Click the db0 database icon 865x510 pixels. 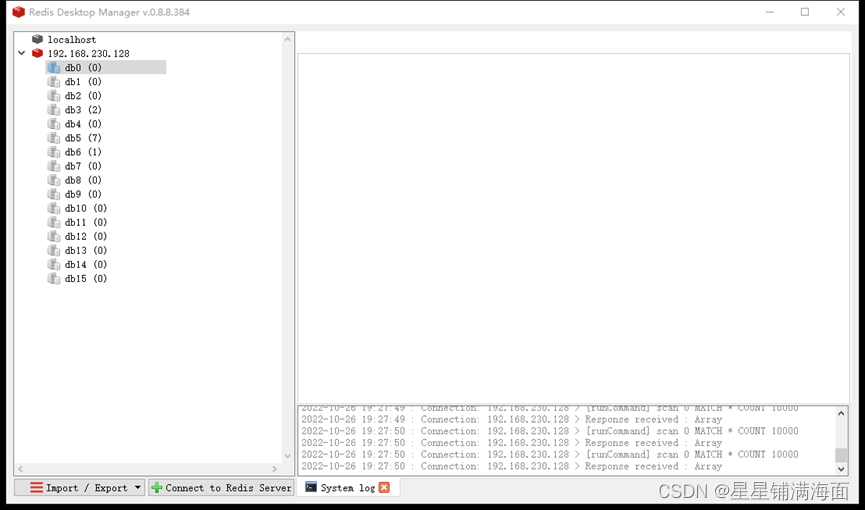click(54, 67)
